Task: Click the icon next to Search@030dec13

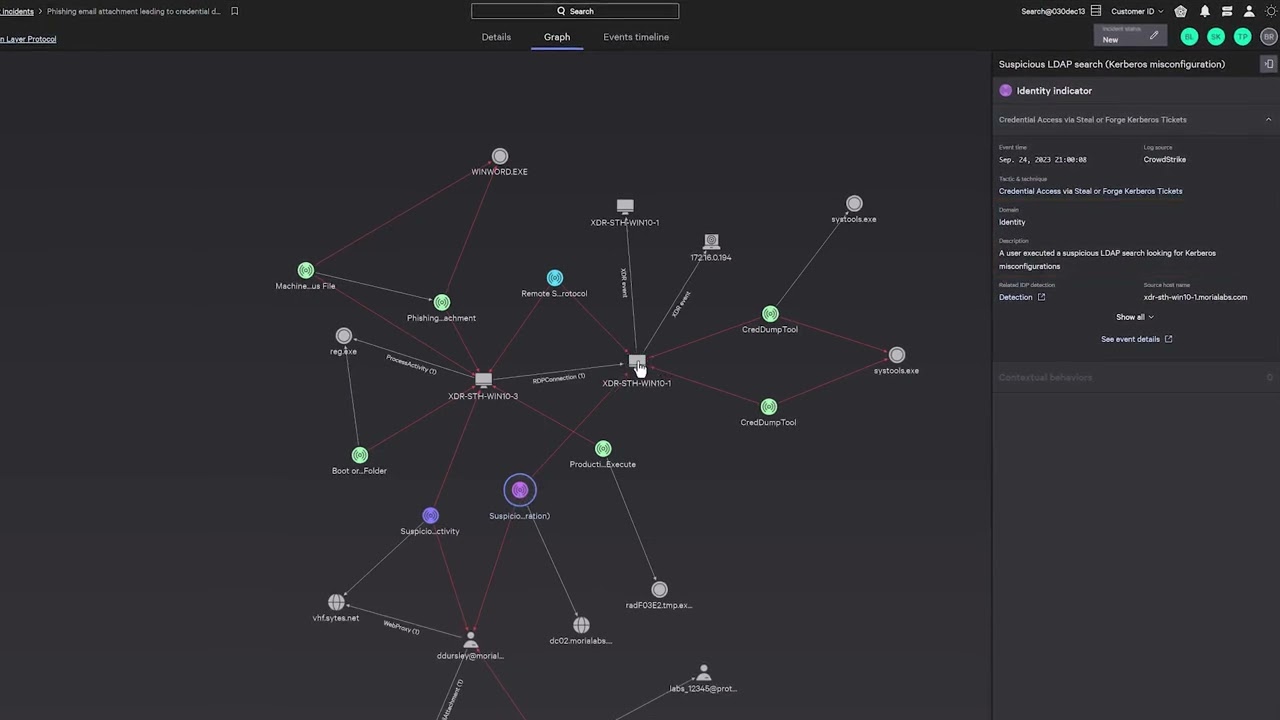Action: (1096, 11)
